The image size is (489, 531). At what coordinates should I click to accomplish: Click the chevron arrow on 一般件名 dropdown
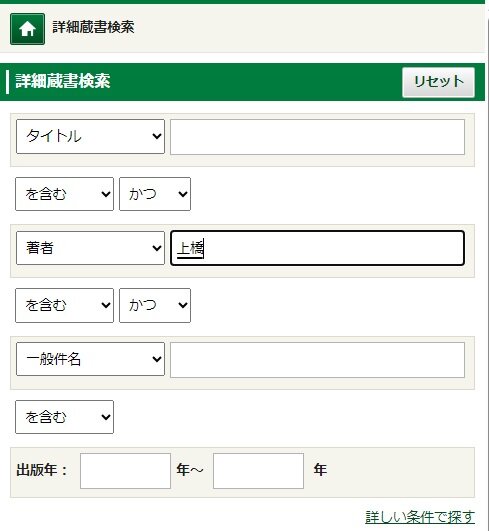pyautogui.click(x=156, y=359)
